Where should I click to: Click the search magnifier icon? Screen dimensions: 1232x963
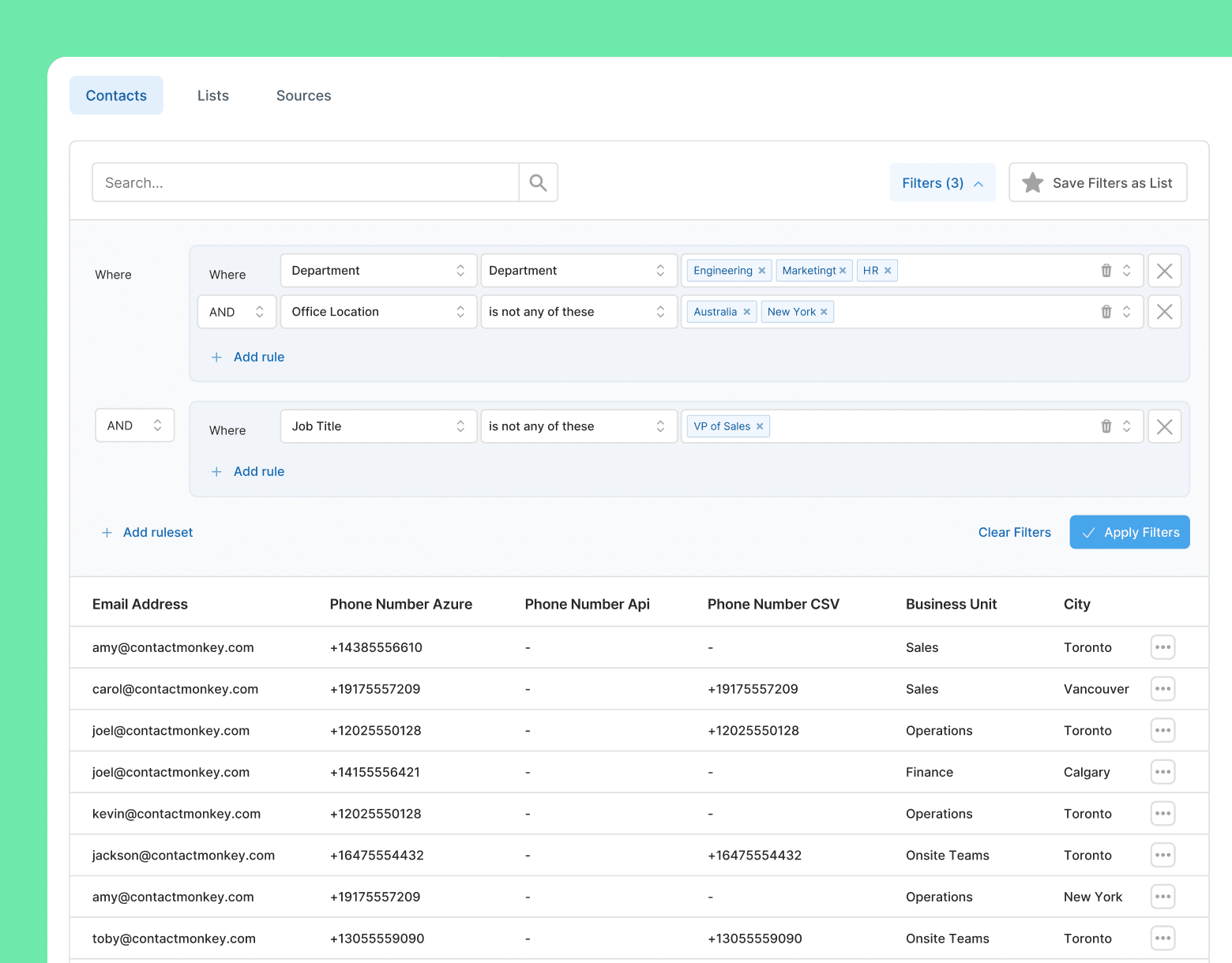[538, 182]
